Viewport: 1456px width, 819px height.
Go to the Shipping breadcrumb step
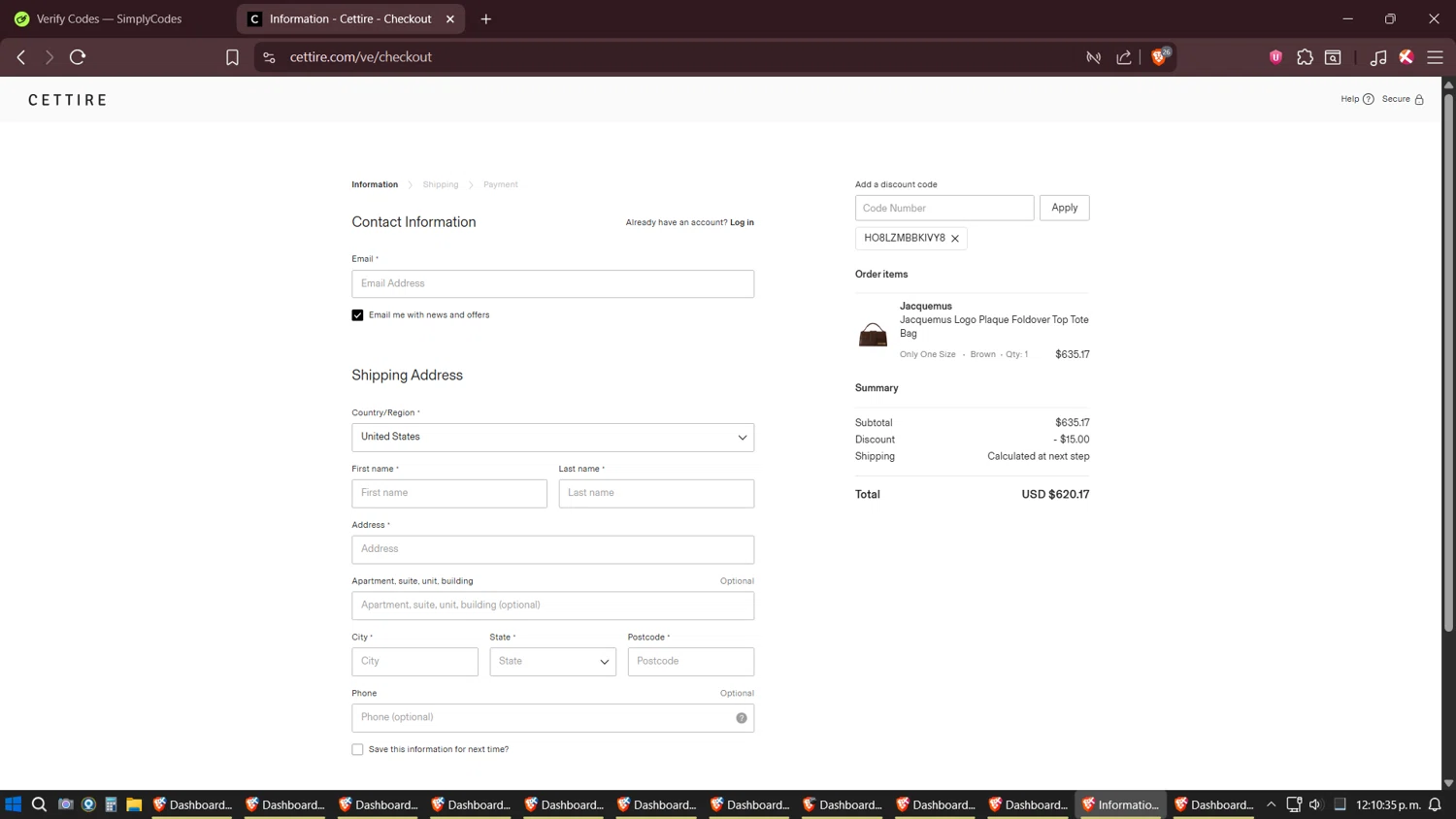[x=440, y=184]
